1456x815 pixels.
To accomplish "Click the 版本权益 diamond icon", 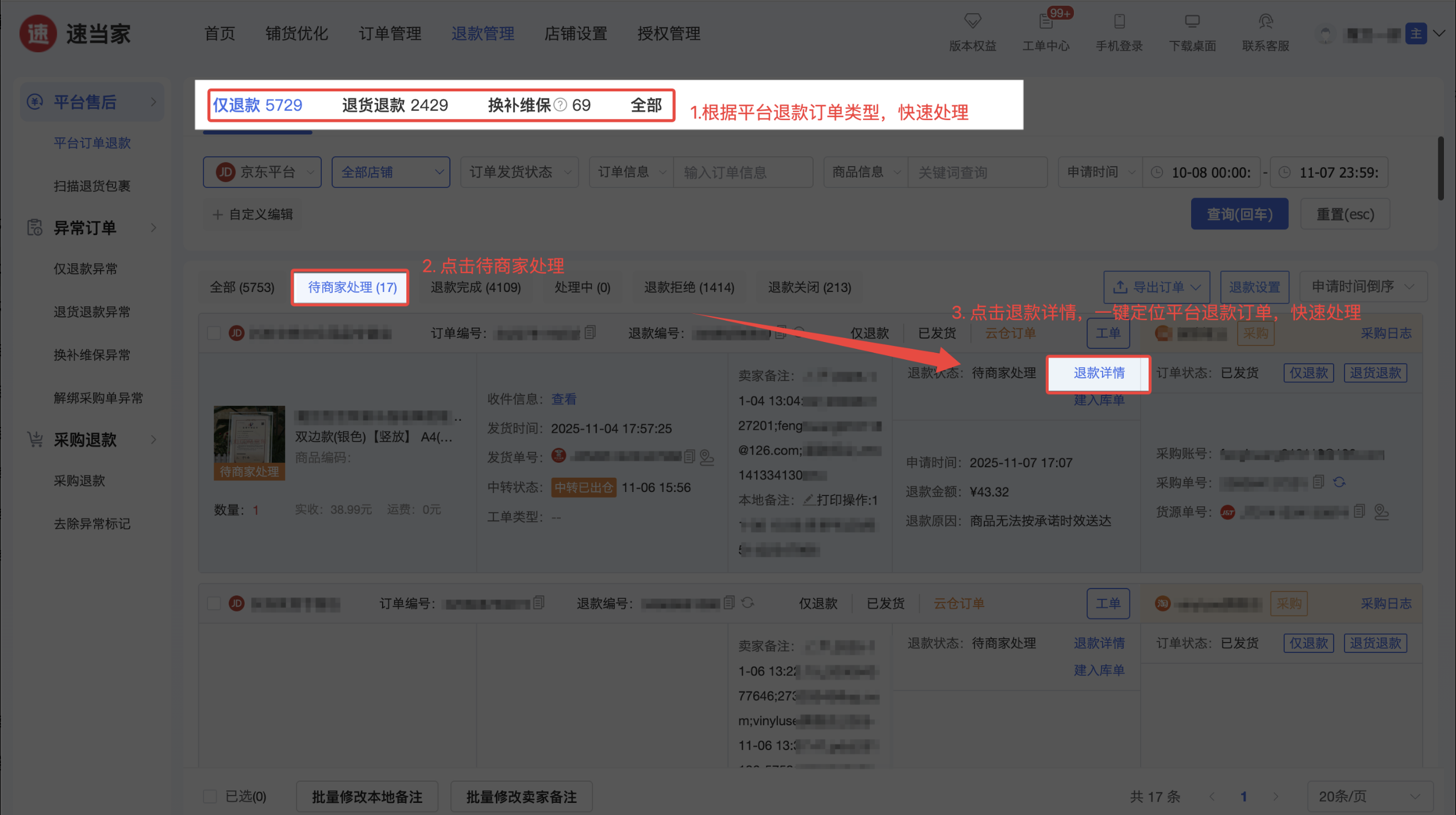I will tap(972, 22).
